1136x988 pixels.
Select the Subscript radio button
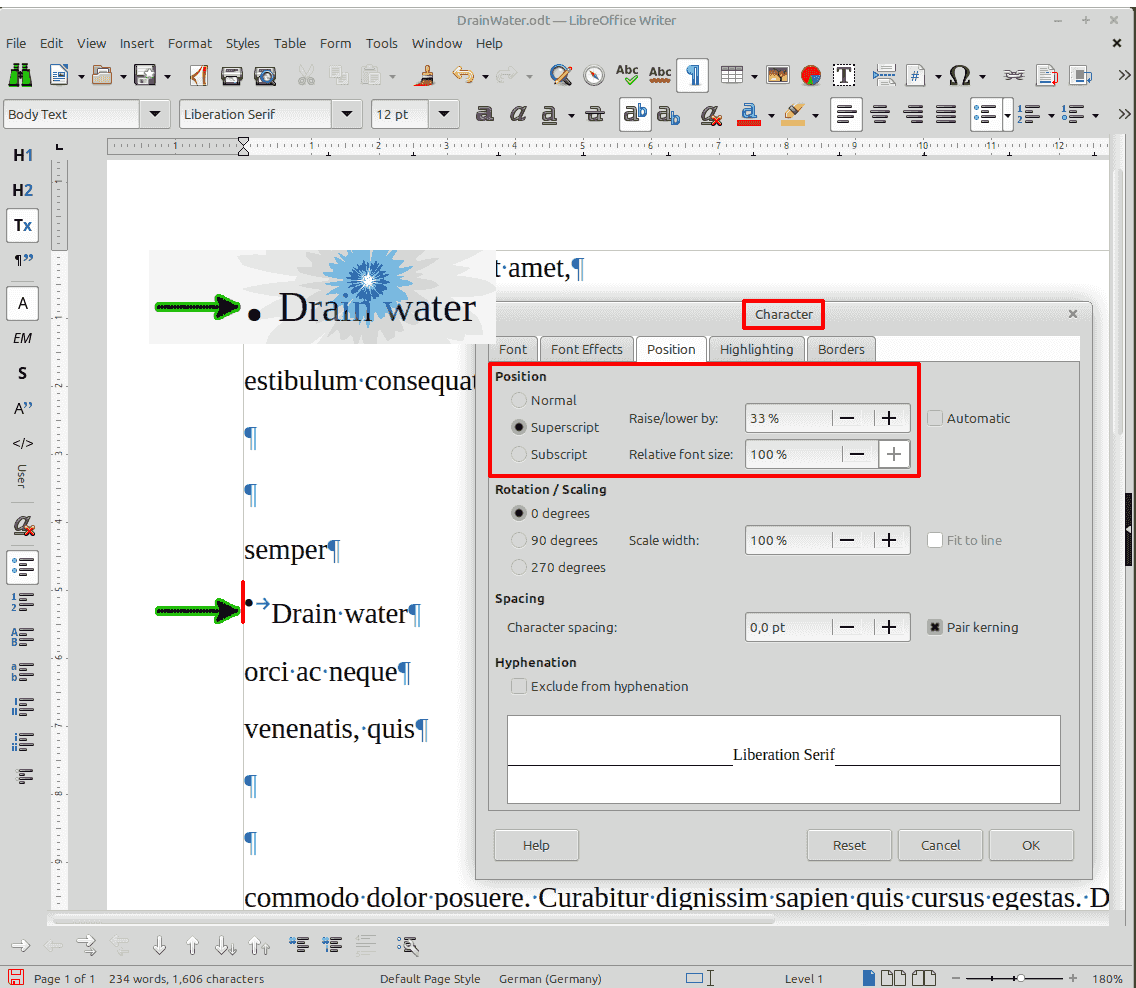519,454
